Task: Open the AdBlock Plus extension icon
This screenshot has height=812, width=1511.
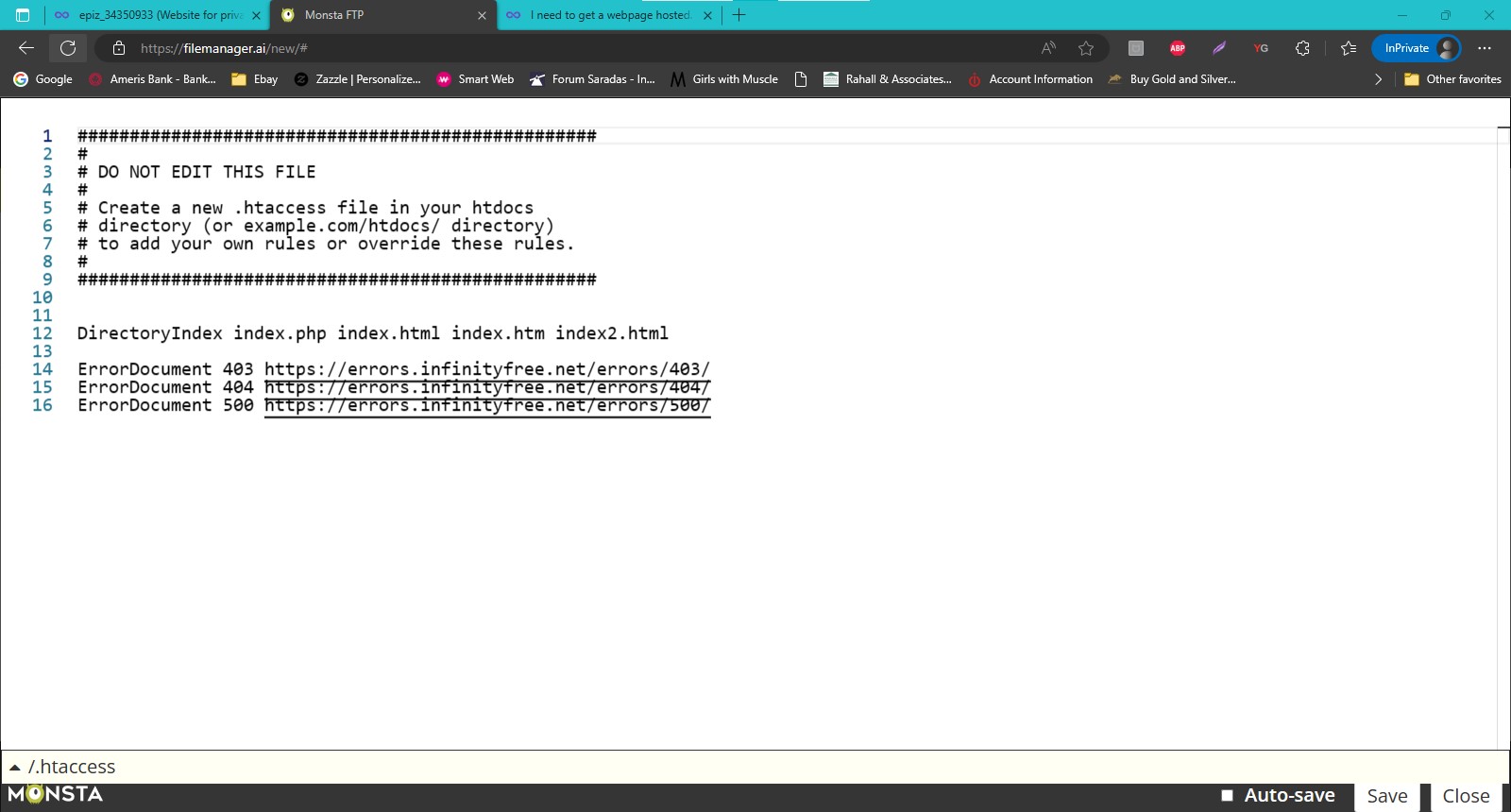Action: (1178, 48)
